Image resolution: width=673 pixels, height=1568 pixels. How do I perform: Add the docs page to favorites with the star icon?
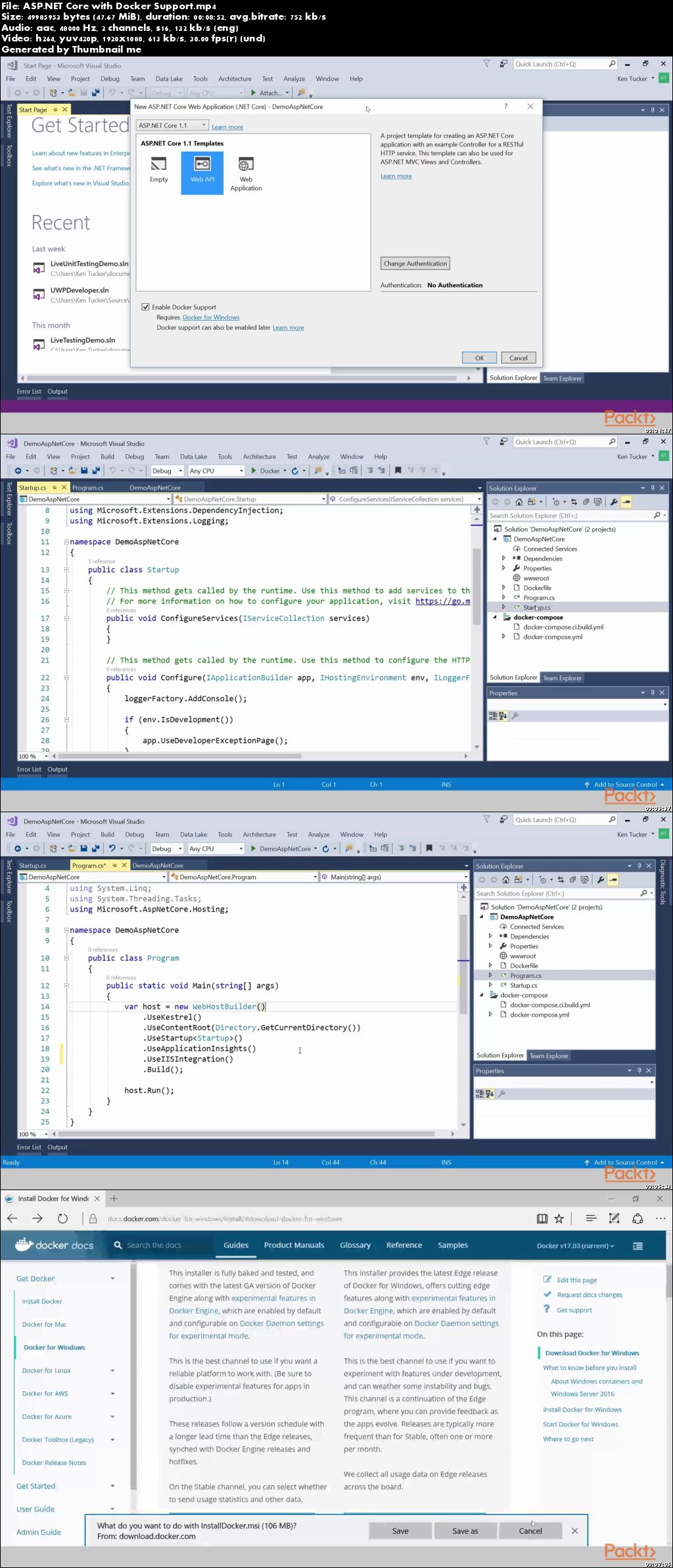point(559,1218)
